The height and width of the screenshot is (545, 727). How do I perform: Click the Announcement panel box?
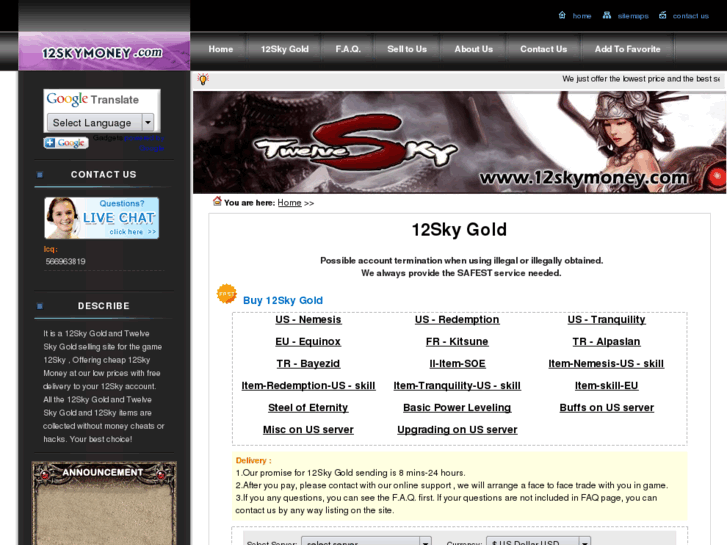104,503
